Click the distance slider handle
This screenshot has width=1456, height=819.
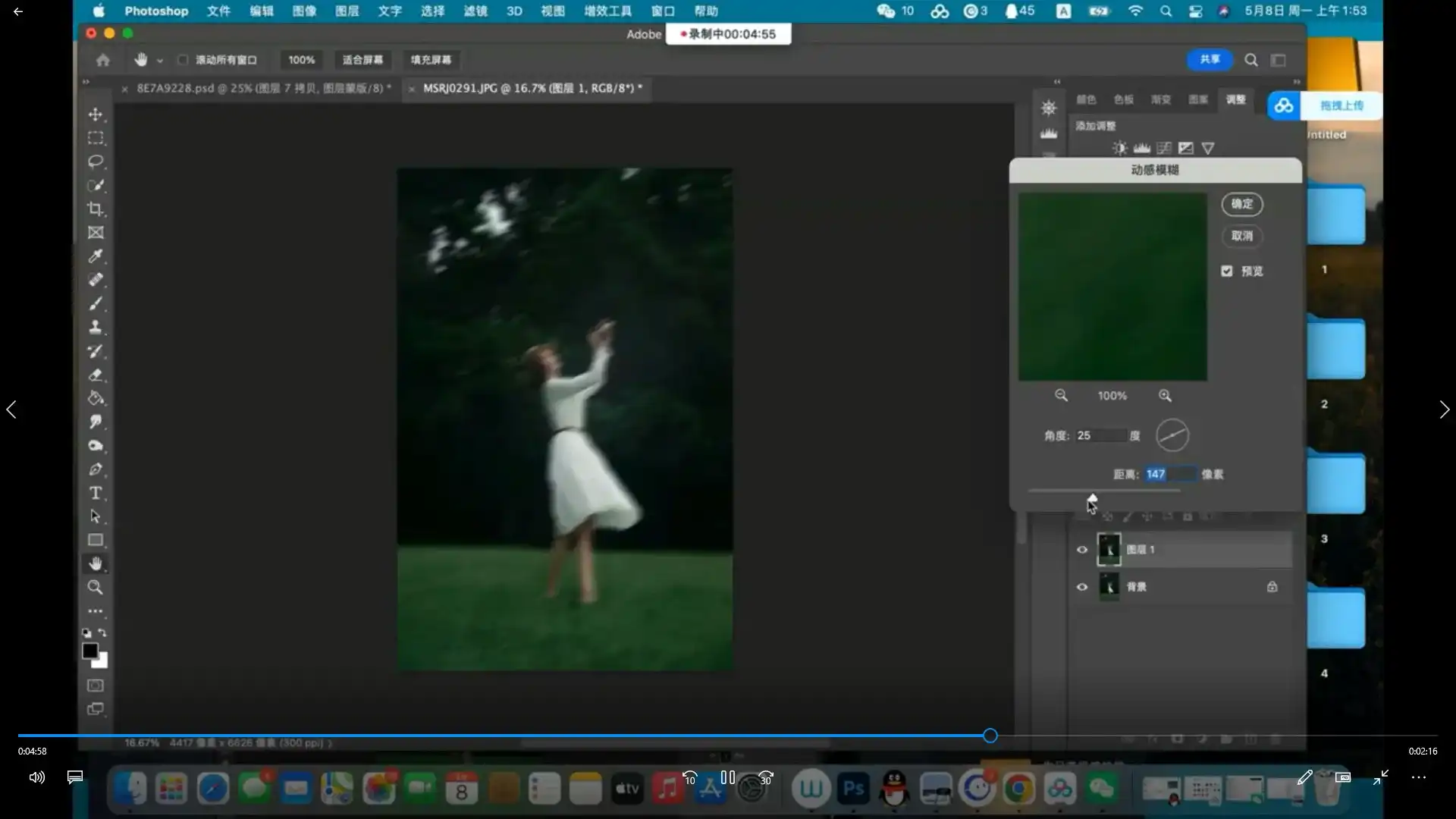[x=1092, y=499]
